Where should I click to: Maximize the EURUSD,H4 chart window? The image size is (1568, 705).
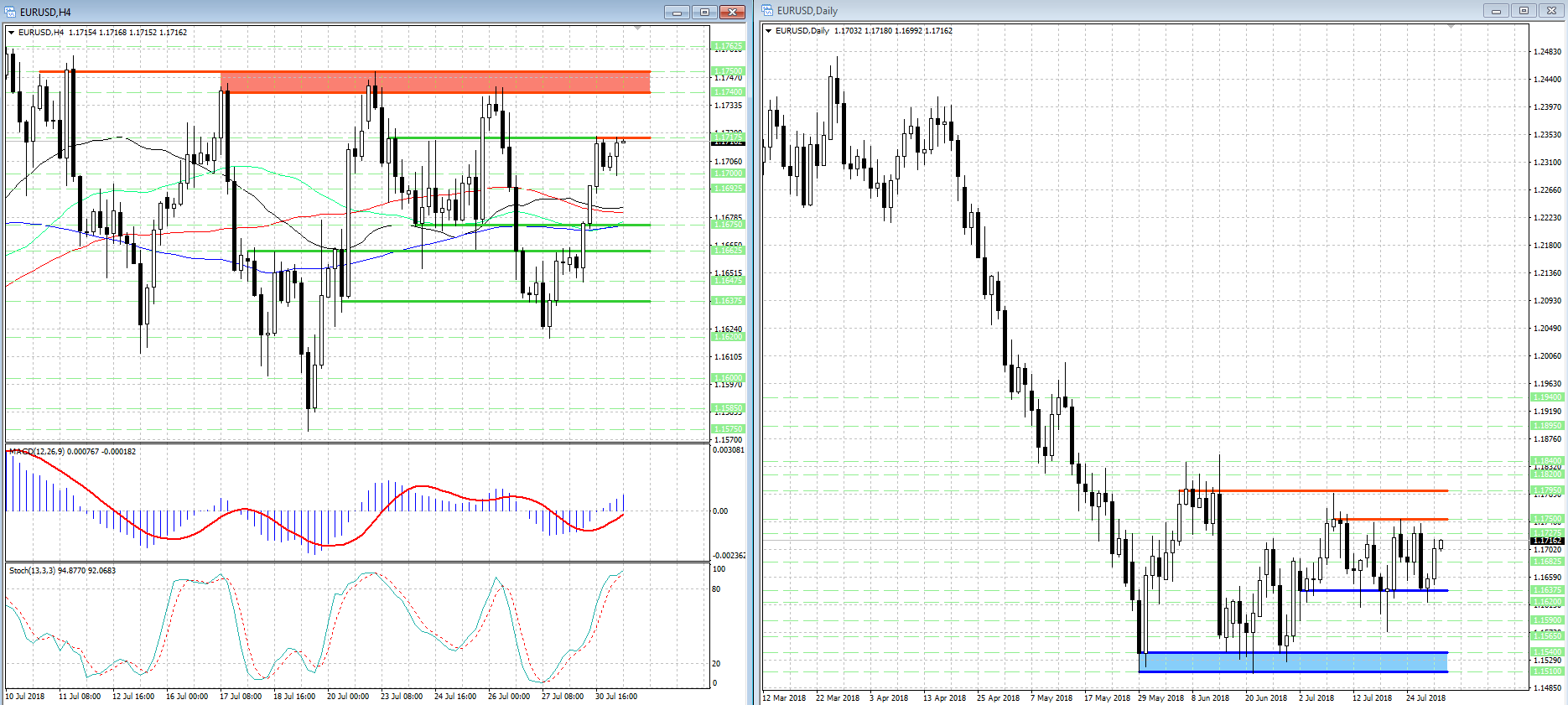[704, 12]
